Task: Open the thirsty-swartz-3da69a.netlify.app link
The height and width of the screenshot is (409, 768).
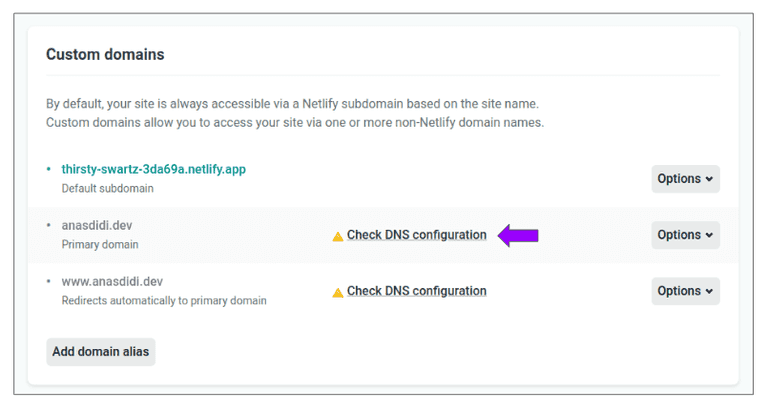Action: click(153, 170)
